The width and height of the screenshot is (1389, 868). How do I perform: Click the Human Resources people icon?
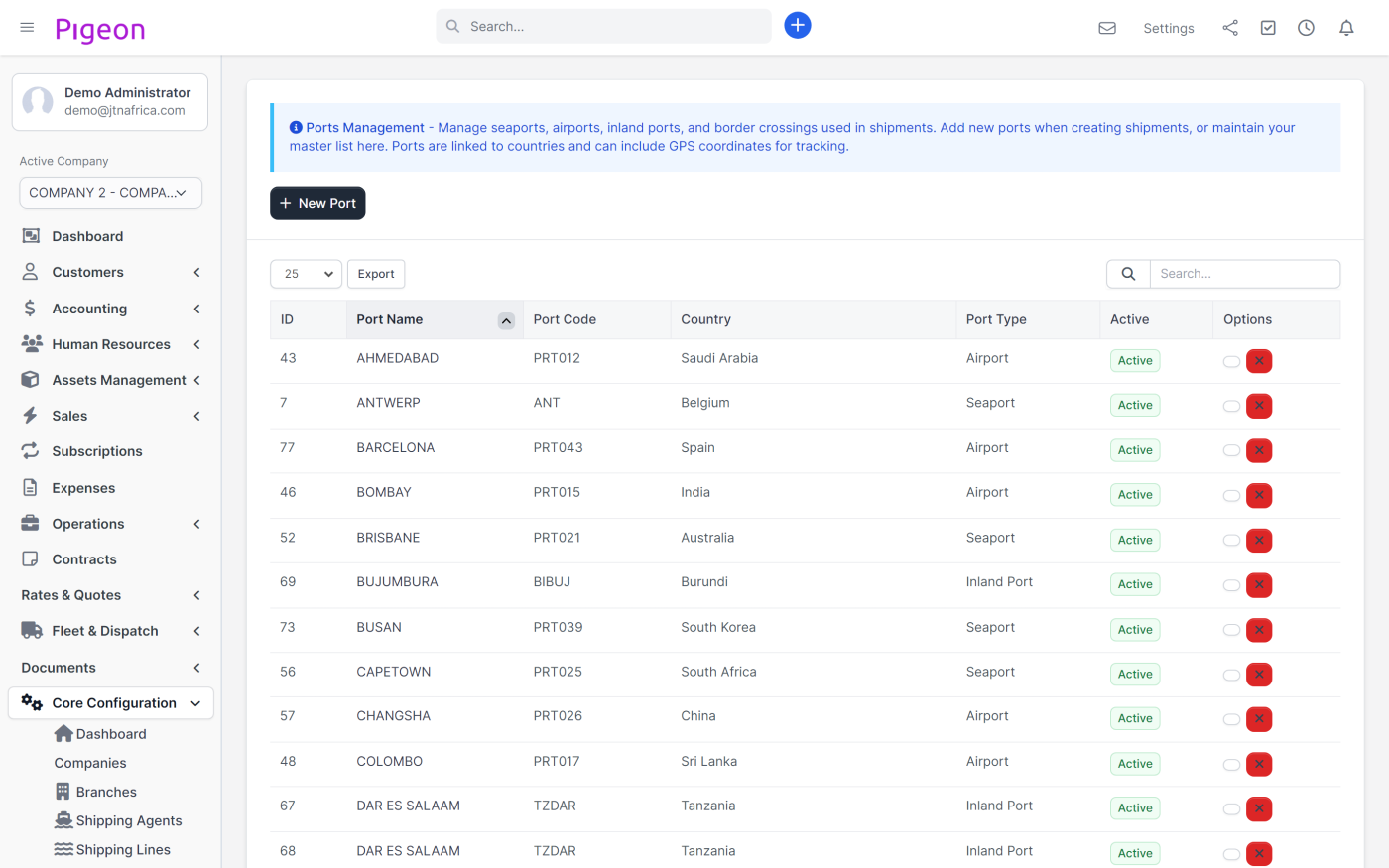pyautogui.click(x=32, y=344)
